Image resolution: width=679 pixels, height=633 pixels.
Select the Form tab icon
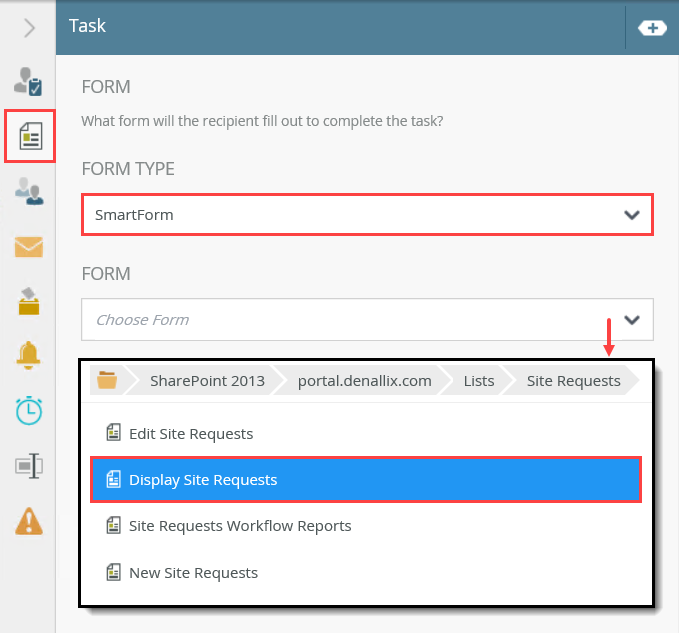(x=30, y=136)
